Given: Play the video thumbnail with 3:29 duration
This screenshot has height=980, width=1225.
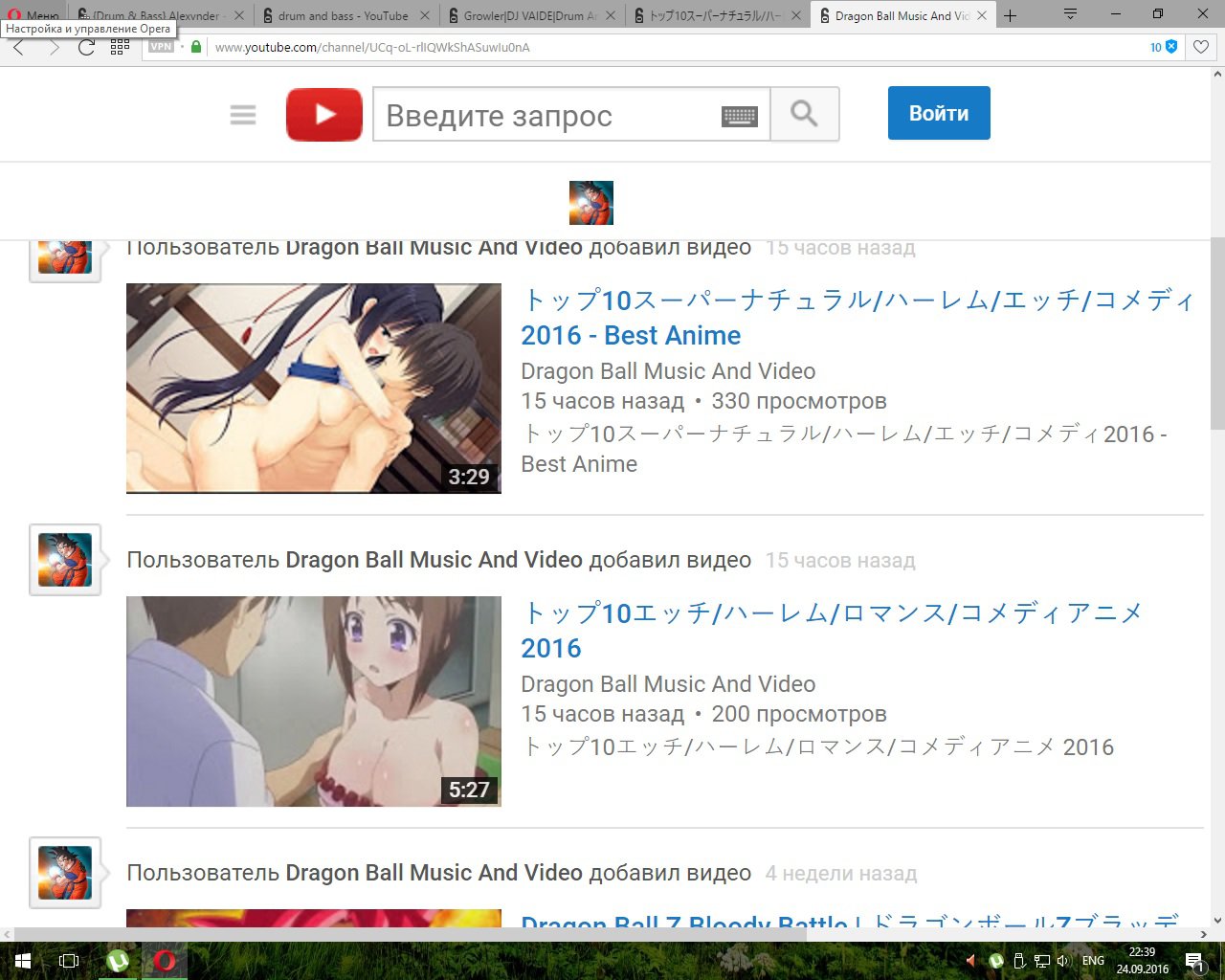Looking at the screenshot, I should (x=314, y=389).
